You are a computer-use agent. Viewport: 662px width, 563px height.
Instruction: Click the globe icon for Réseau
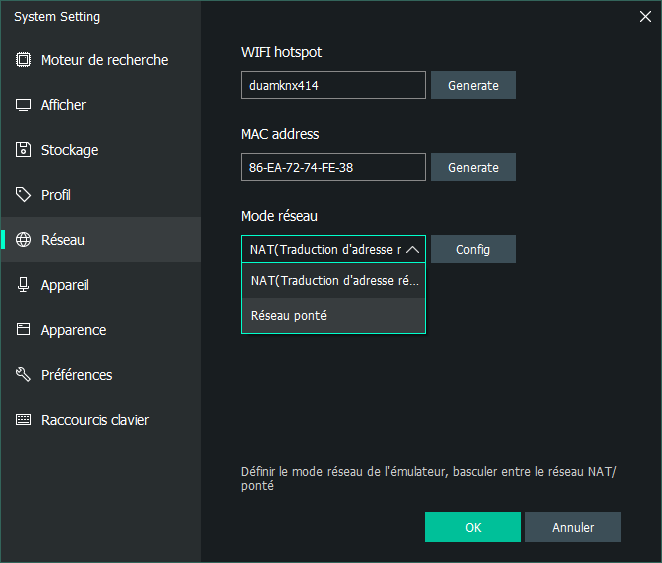pos(23,239)
